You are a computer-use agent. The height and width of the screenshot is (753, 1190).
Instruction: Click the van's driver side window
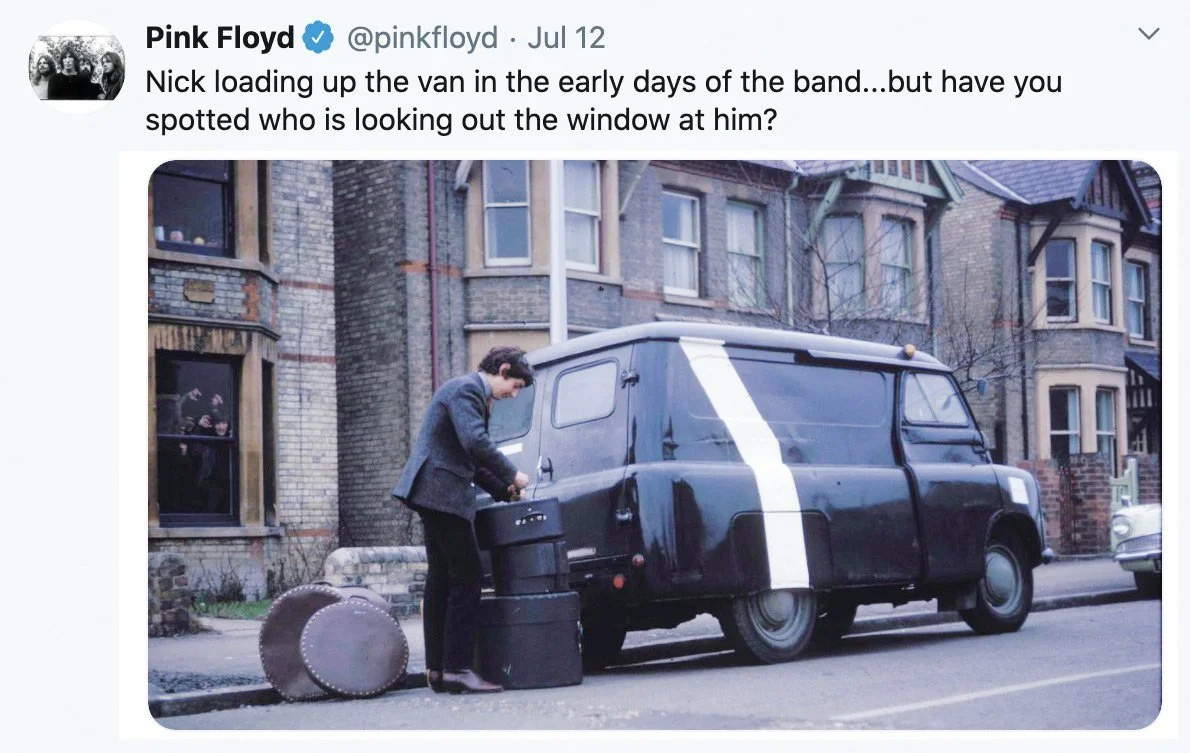[x=935, y=399]
